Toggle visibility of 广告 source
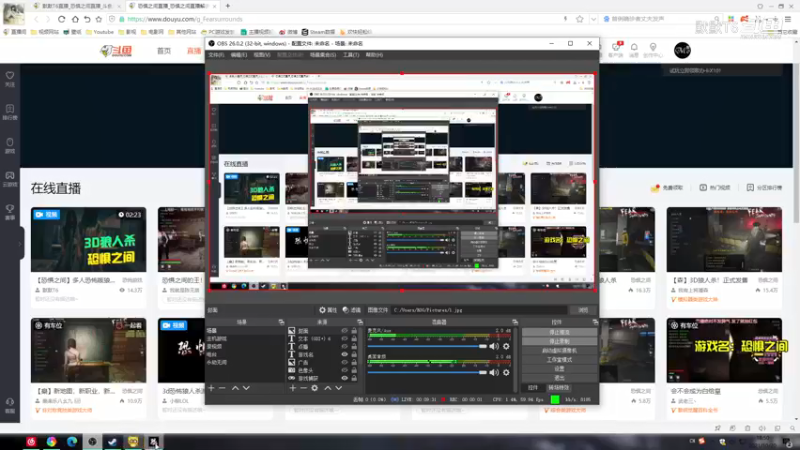Screen dimensions: 800x450 [x=344, y=362]
